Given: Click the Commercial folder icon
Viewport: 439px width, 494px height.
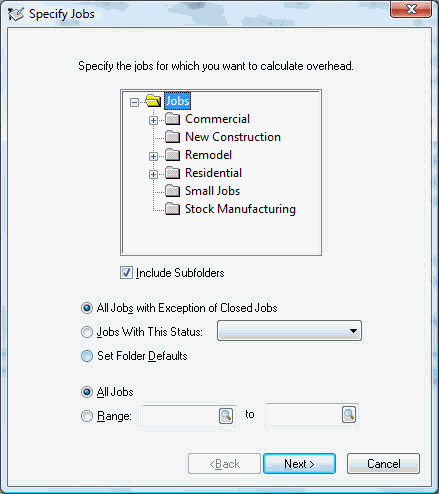Looking at the screenshot, I should point(173,119).
